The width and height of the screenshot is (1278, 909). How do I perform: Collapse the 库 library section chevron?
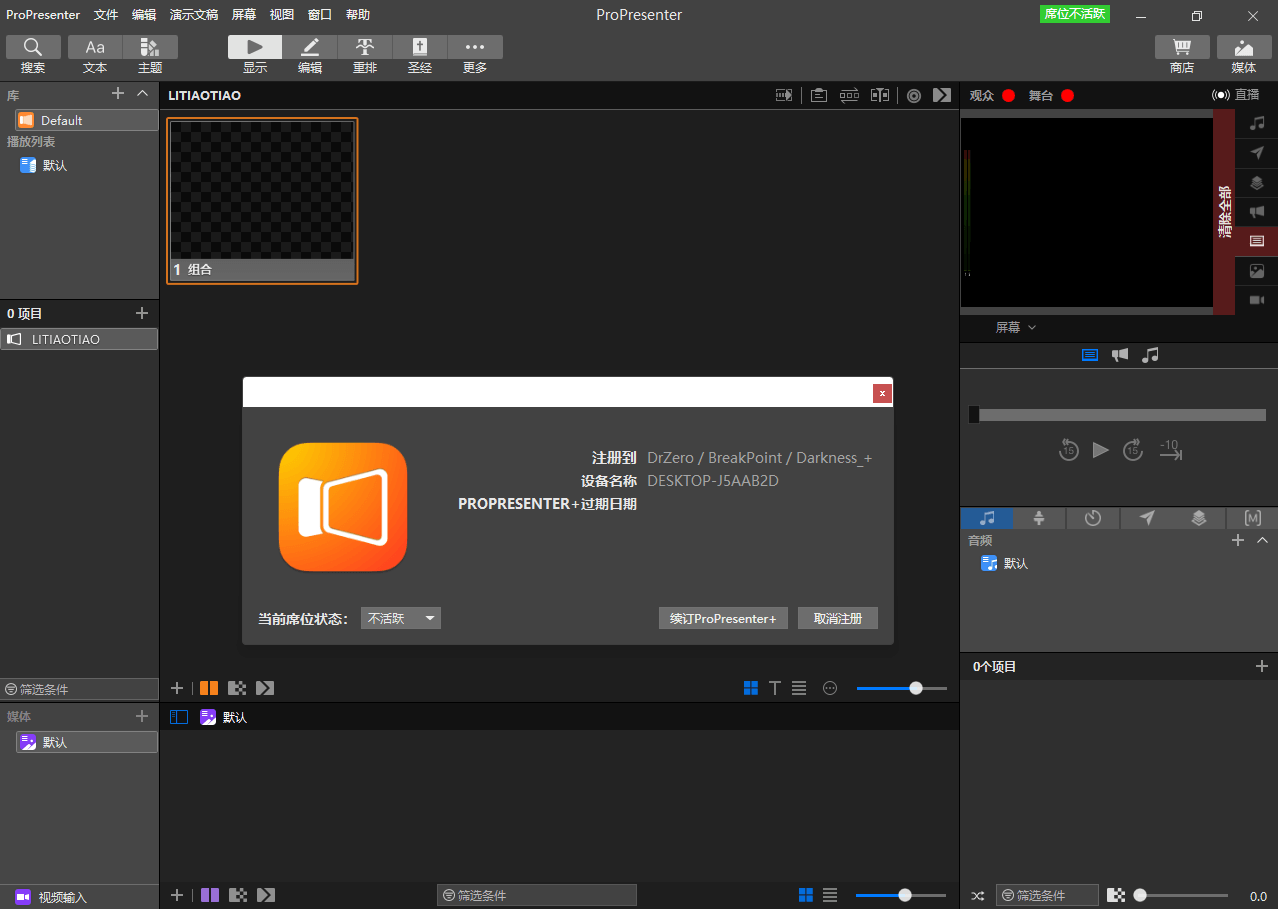click(x=142, y=93)
